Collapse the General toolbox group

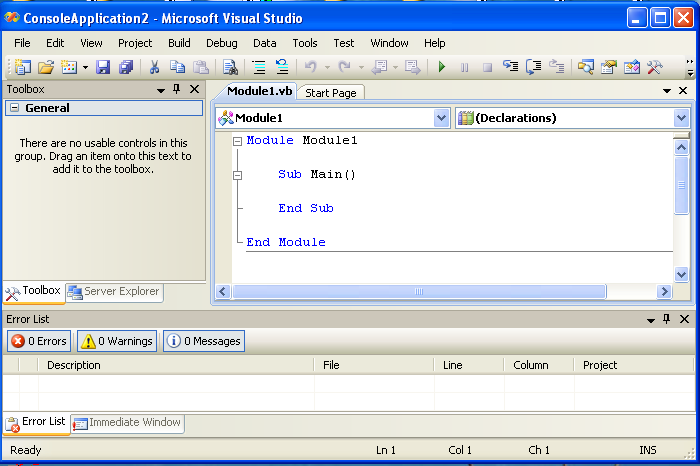tap(15, 108)
